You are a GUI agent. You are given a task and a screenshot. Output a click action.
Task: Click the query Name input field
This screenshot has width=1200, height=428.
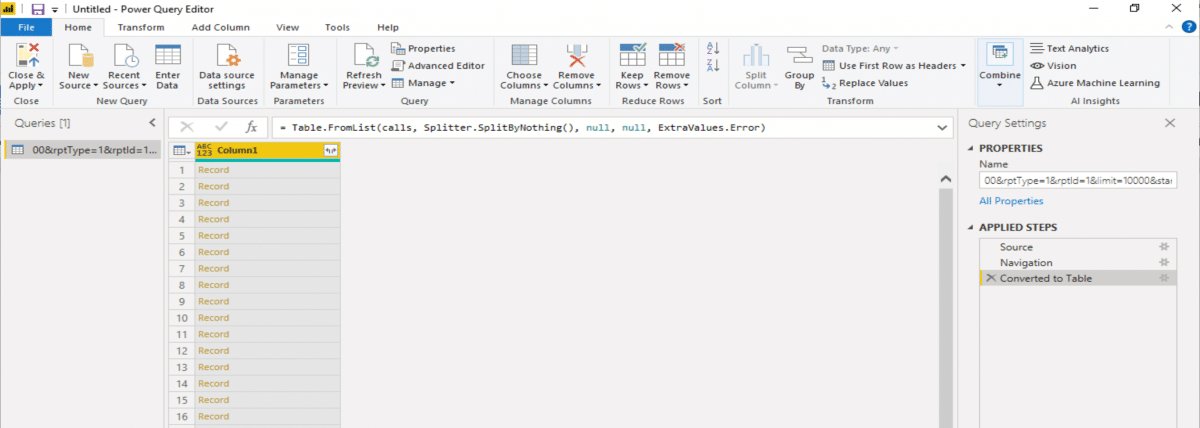point(1079,180)
